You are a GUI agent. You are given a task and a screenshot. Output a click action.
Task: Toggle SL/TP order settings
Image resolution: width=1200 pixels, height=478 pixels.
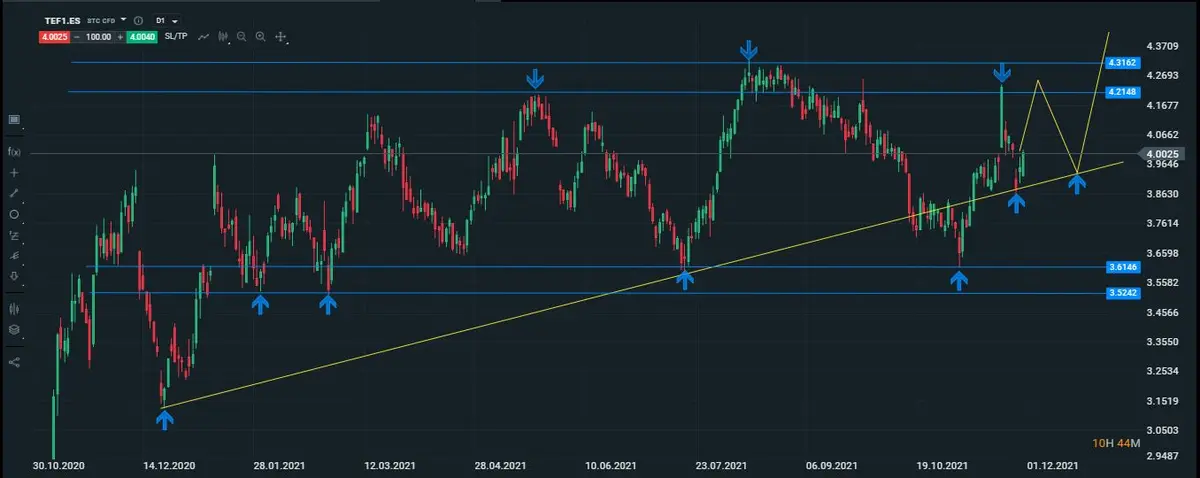coord(178,37)
